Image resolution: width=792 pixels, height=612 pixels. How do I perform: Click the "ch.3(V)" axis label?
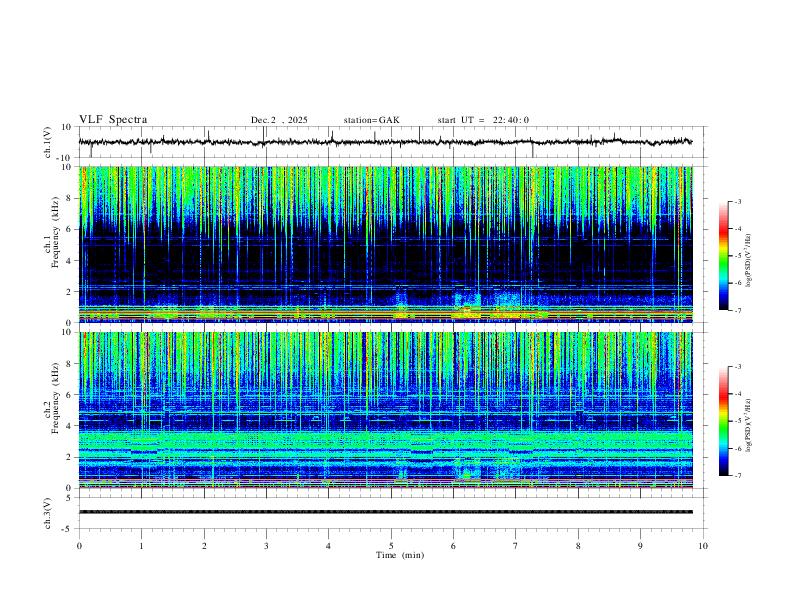(48, 513)
